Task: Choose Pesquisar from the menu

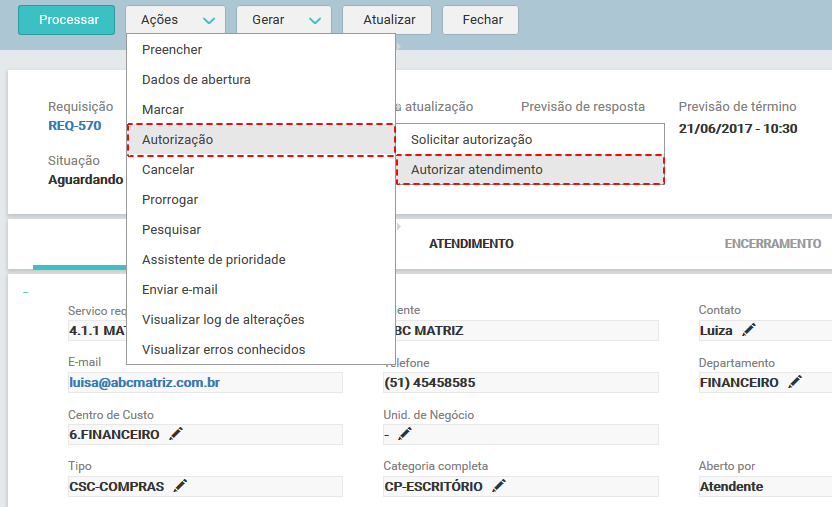Action: click(261, 230)
